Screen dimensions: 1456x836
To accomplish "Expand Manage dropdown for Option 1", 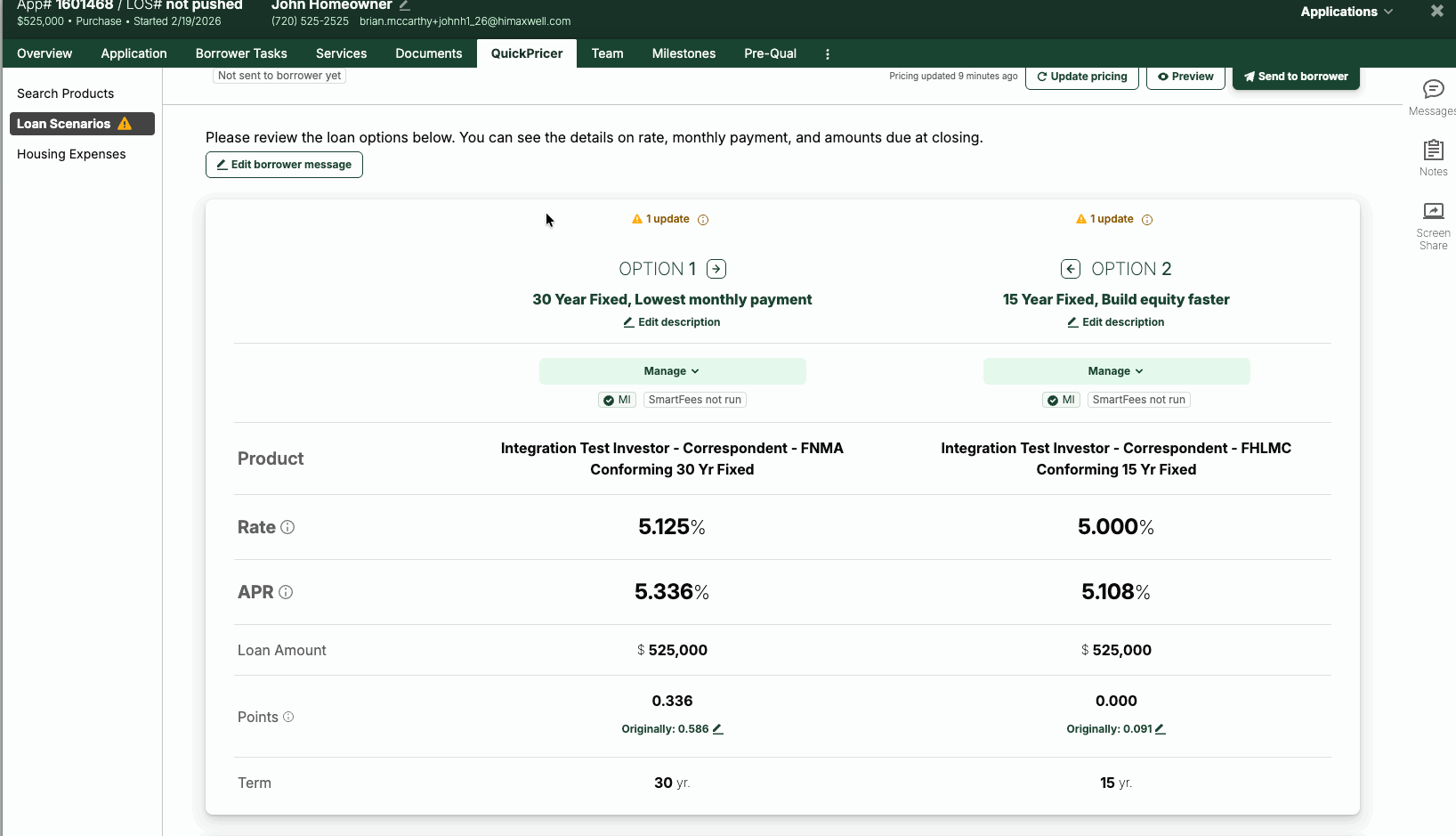I will coord(672,371).
